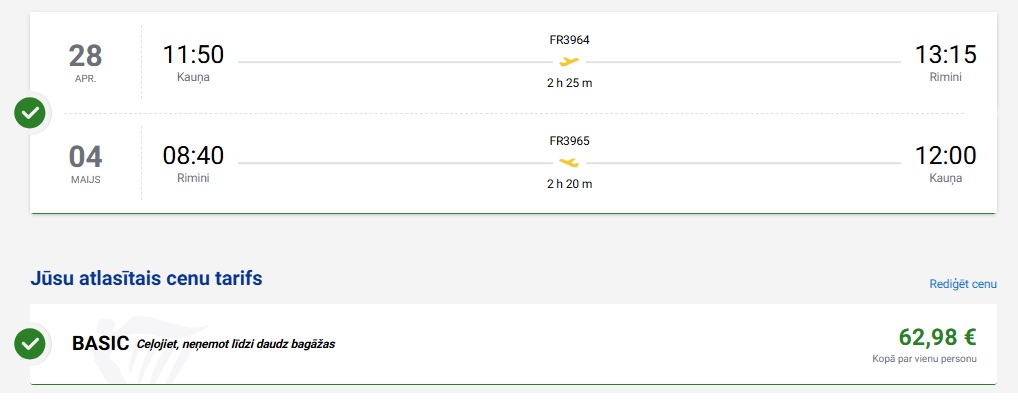The image size is (1018, 408).
Task: Click the 12:00 Kauņa arrival time
Action: pyautogui.click(x=945, y=156)
